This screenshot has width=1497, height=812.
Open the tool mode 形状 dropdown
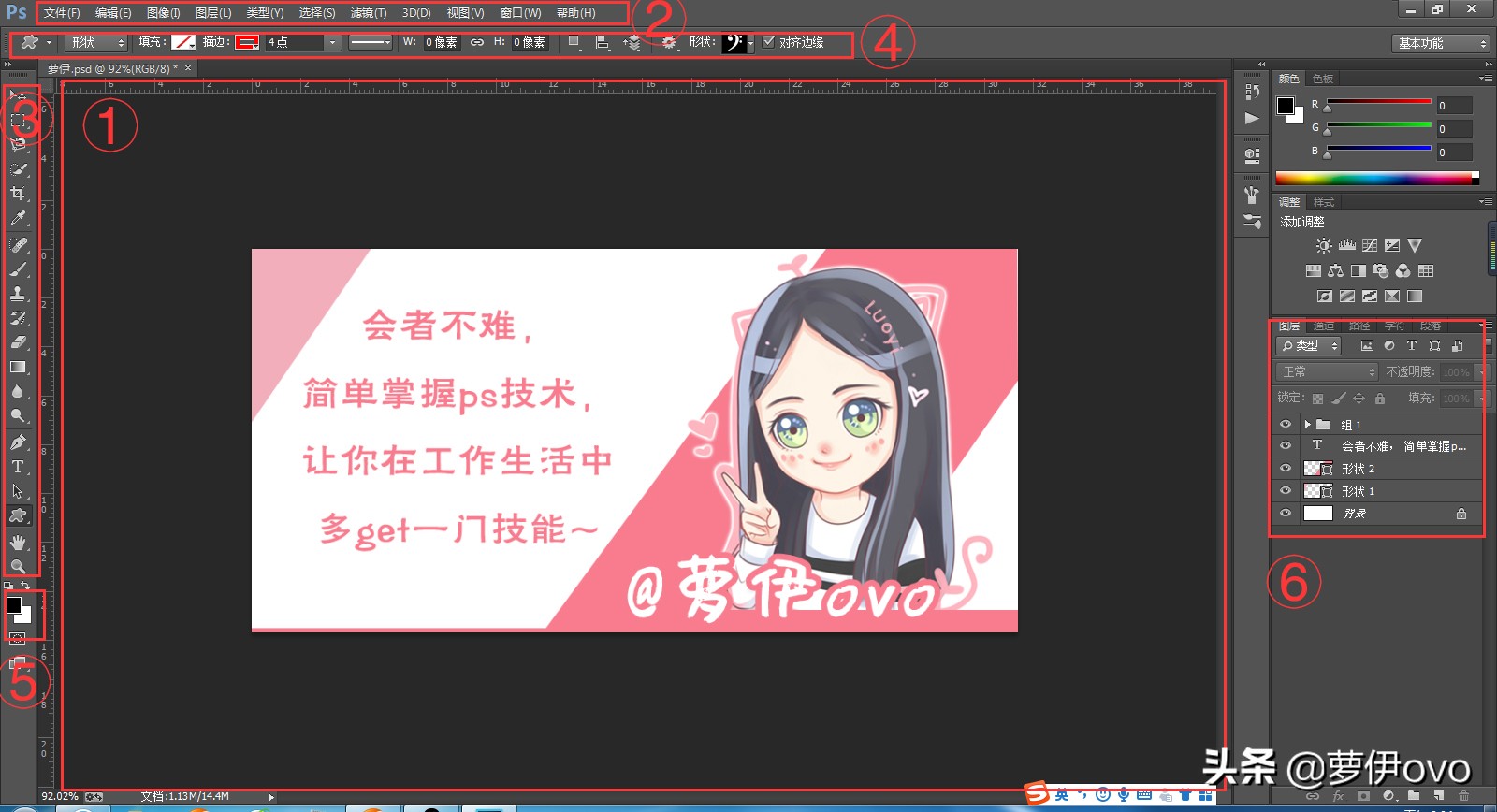(x=96, y=42)
